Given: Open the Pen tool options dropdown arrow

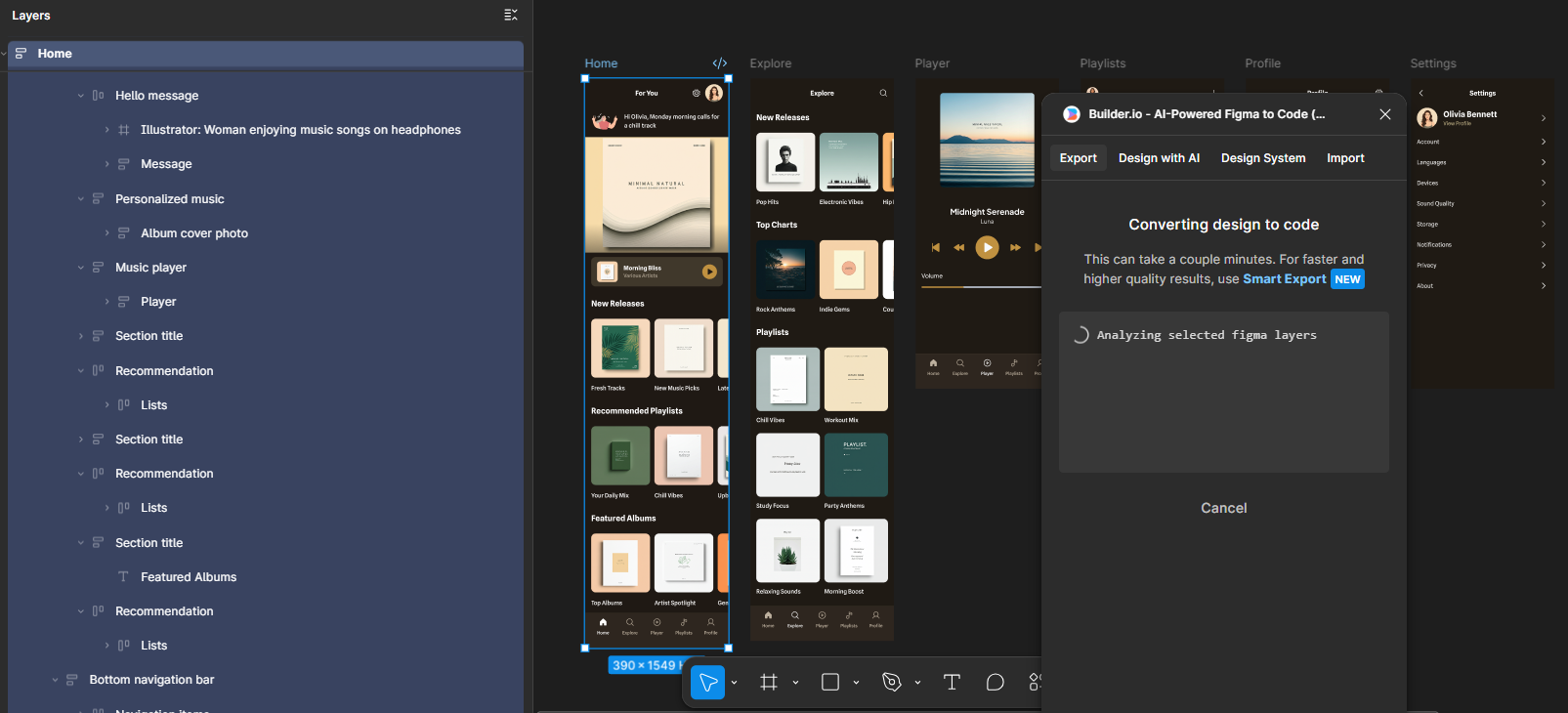Looking at the screenshot, I should click(917, 683).
